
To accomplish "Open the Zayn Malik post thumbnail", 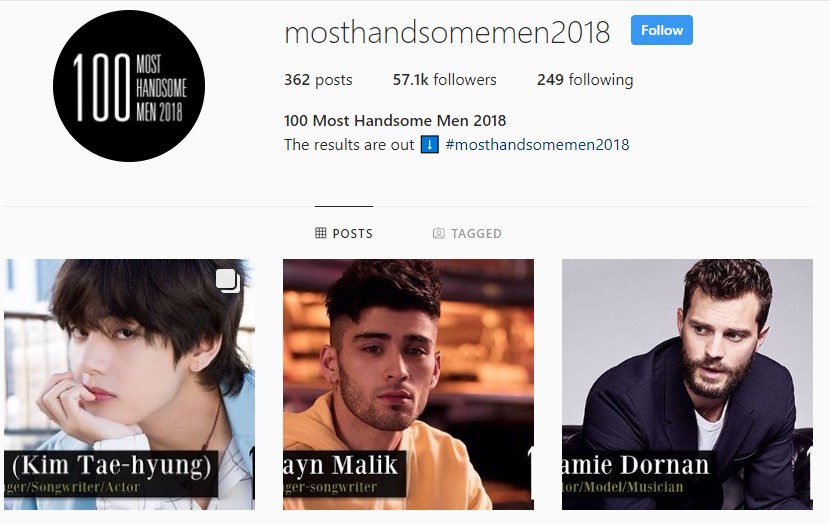I will pos(408,384).
